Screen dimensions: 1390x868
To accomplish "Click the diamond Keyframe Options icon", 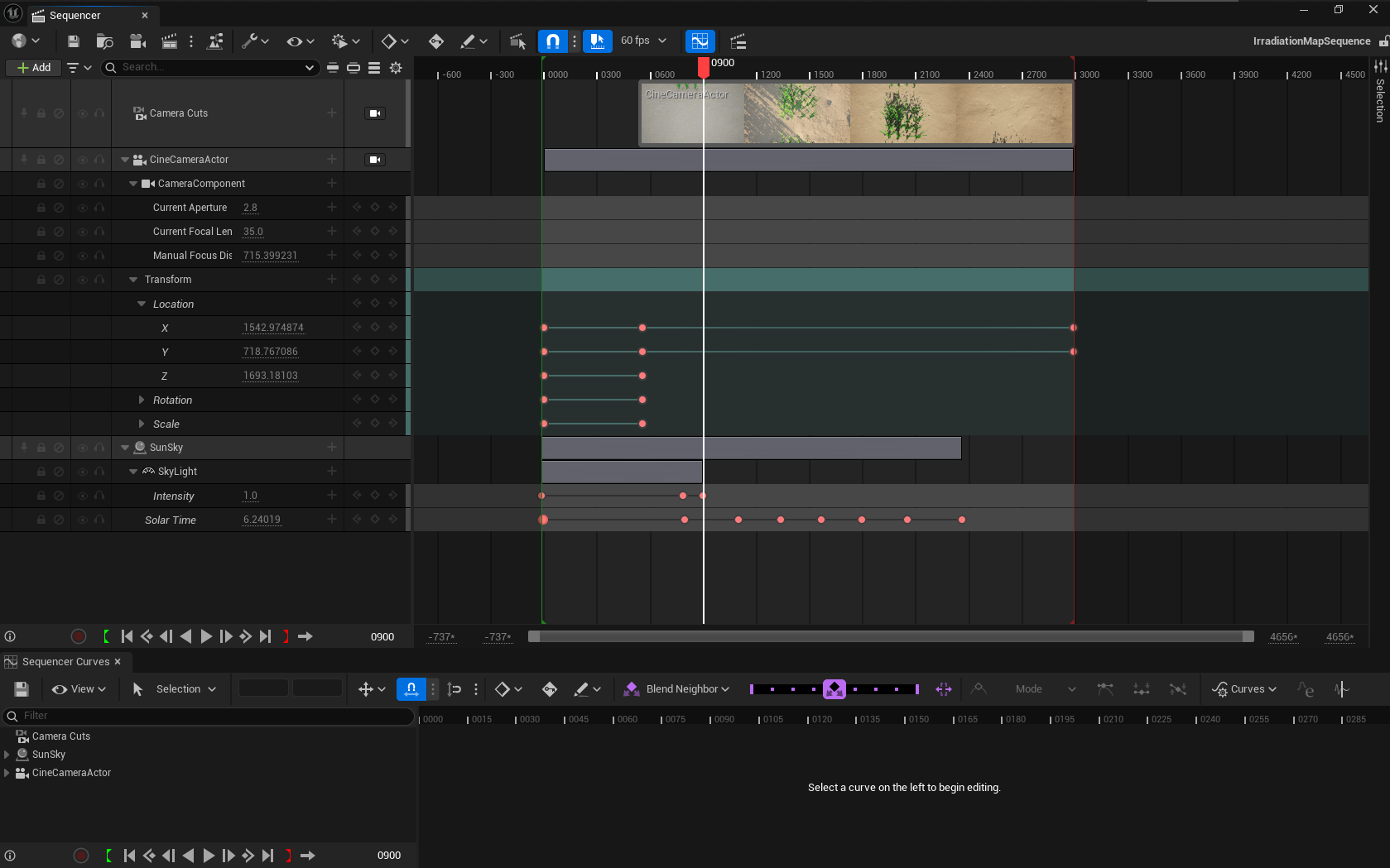I will [x=389, y=41].
